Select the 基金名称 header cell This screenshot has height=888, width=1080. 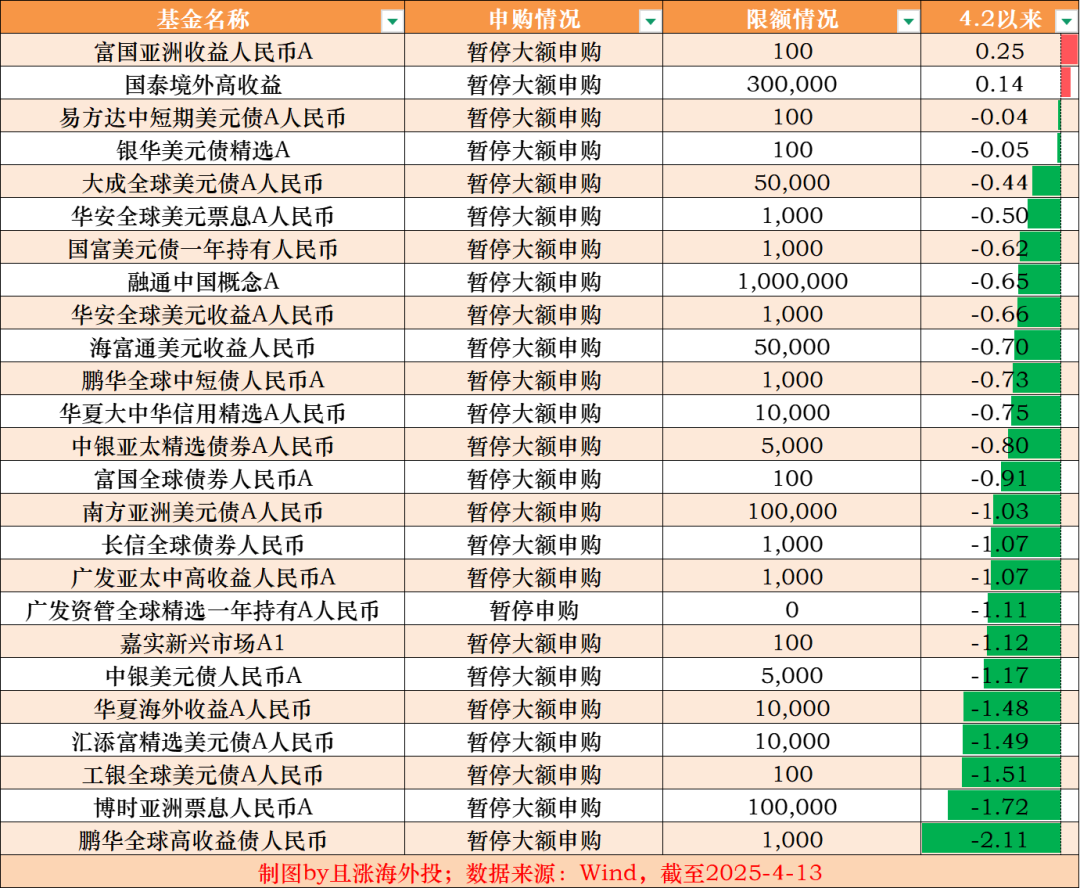point(202,18)
